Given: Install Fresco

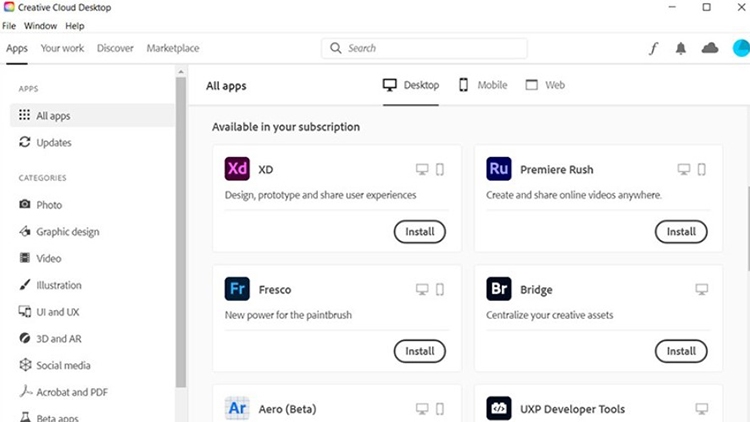Looking at the screenshot, I should 420,351.
